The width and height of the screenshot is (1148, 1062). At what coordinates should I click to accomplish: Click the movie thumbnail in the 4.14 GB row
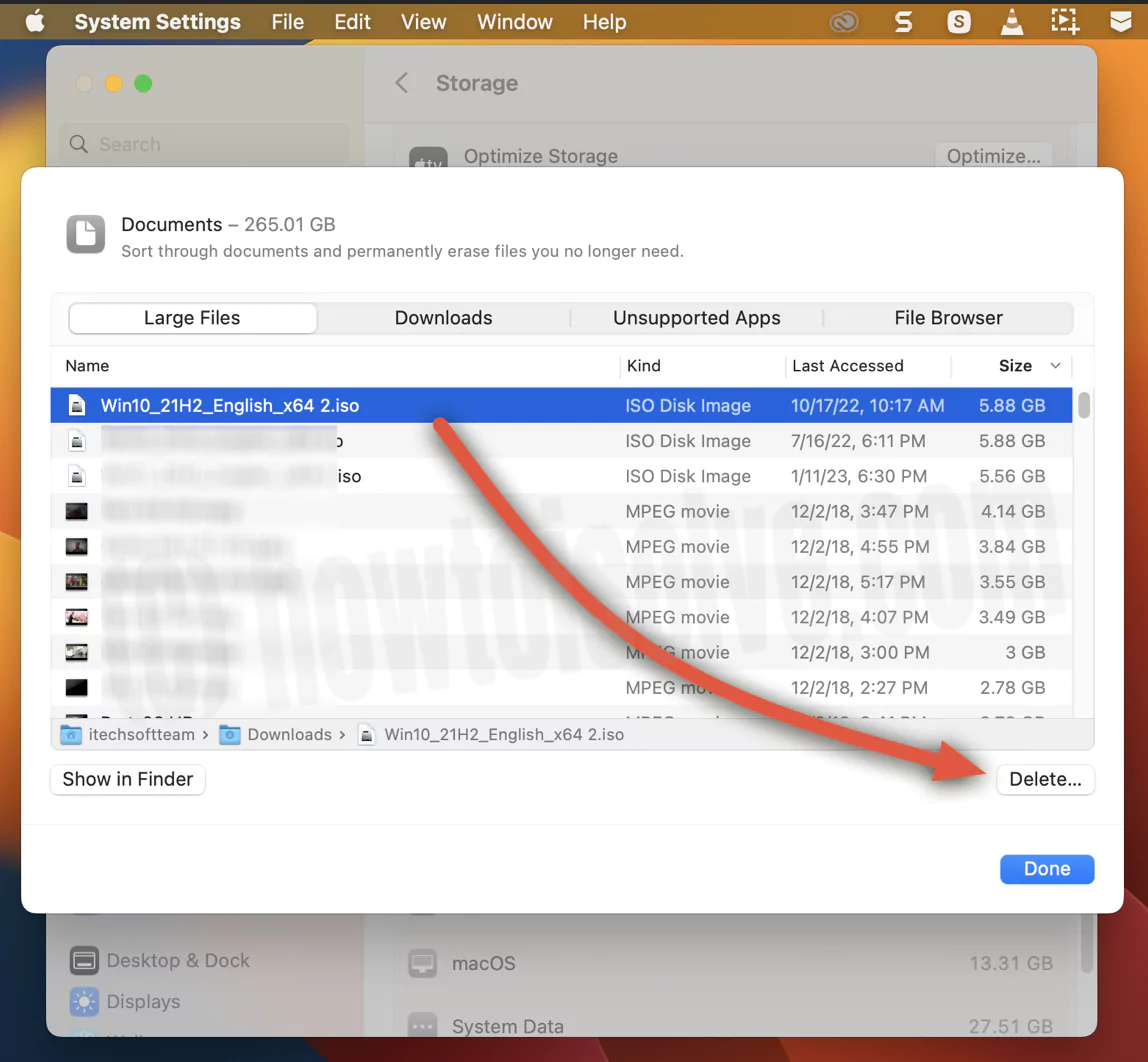[x=77, y=511]
